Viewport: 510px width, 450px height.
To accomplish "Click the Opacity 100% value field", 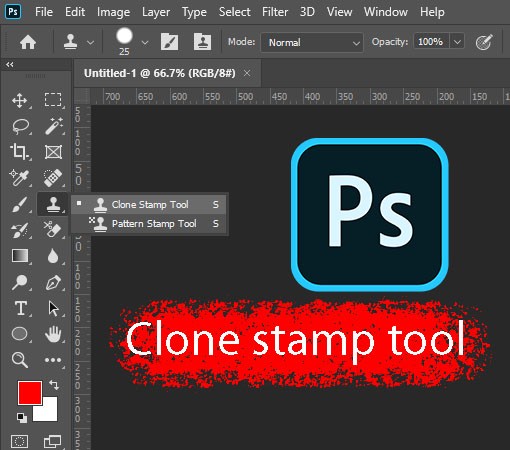I will [431, 42].
